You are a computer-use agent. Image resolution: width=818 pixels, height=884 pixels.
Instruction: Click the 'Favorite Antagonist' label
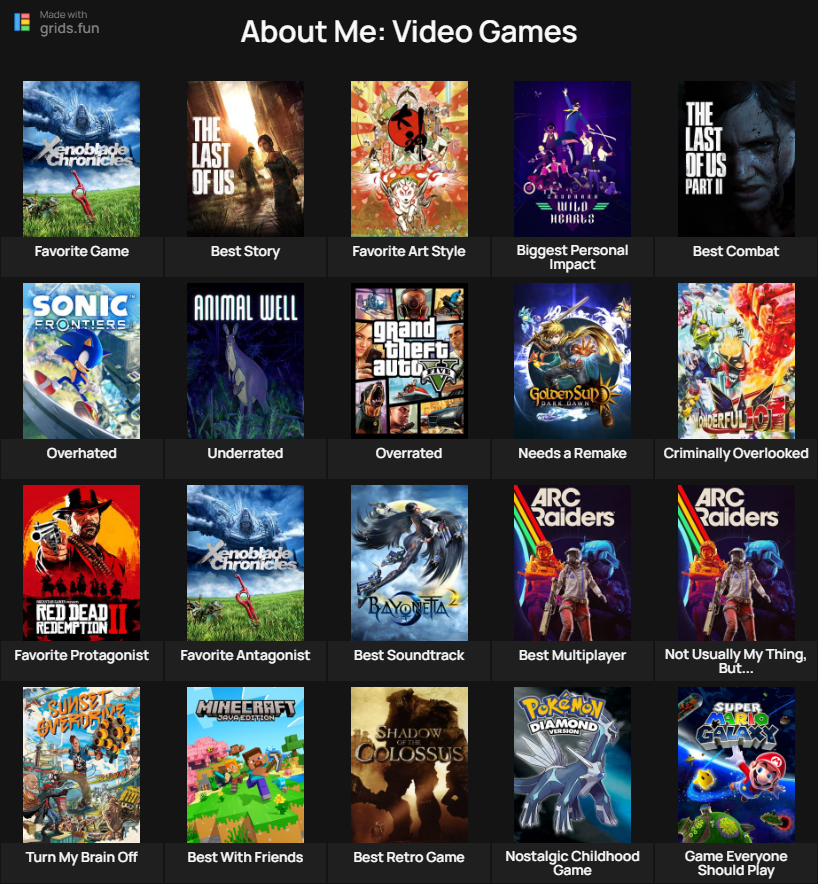point(245,655)
